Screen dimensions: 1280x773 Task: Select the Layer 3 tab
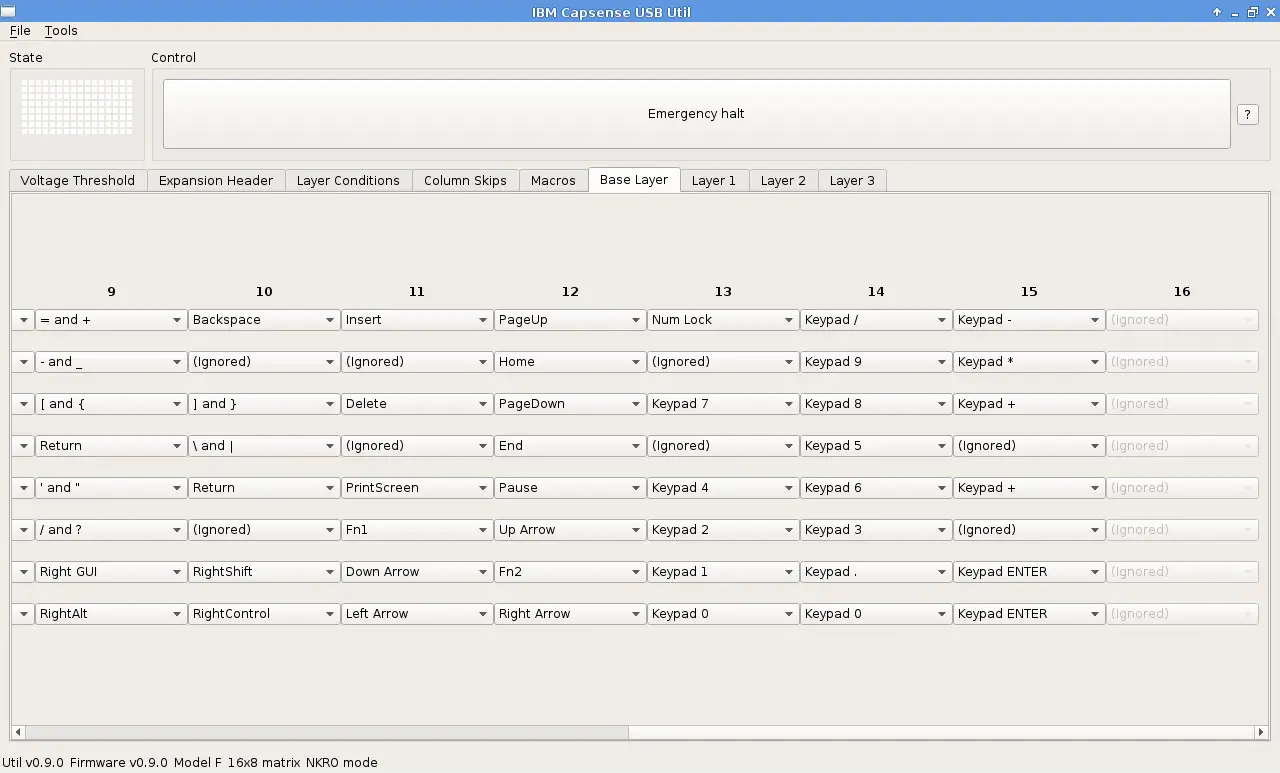point(852,180)
